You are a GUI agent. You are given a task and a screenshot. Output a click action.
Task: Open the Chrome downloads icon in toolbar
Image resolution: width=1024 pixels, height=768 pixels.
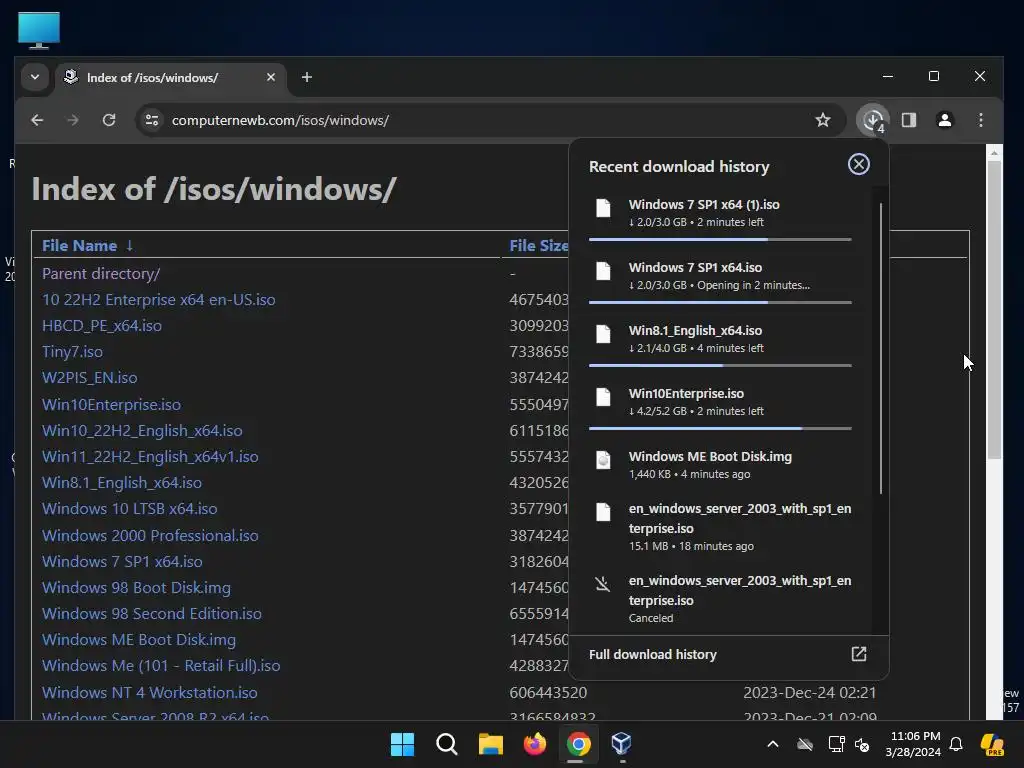[x=873, y=120]
